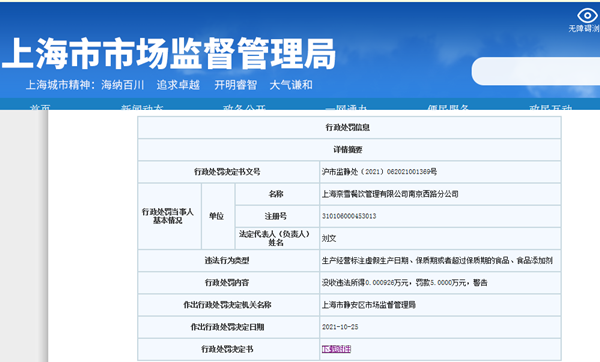Click the 违法行为类型 label cell
This screenshot has height=362, width=600.
click(228, 261)
